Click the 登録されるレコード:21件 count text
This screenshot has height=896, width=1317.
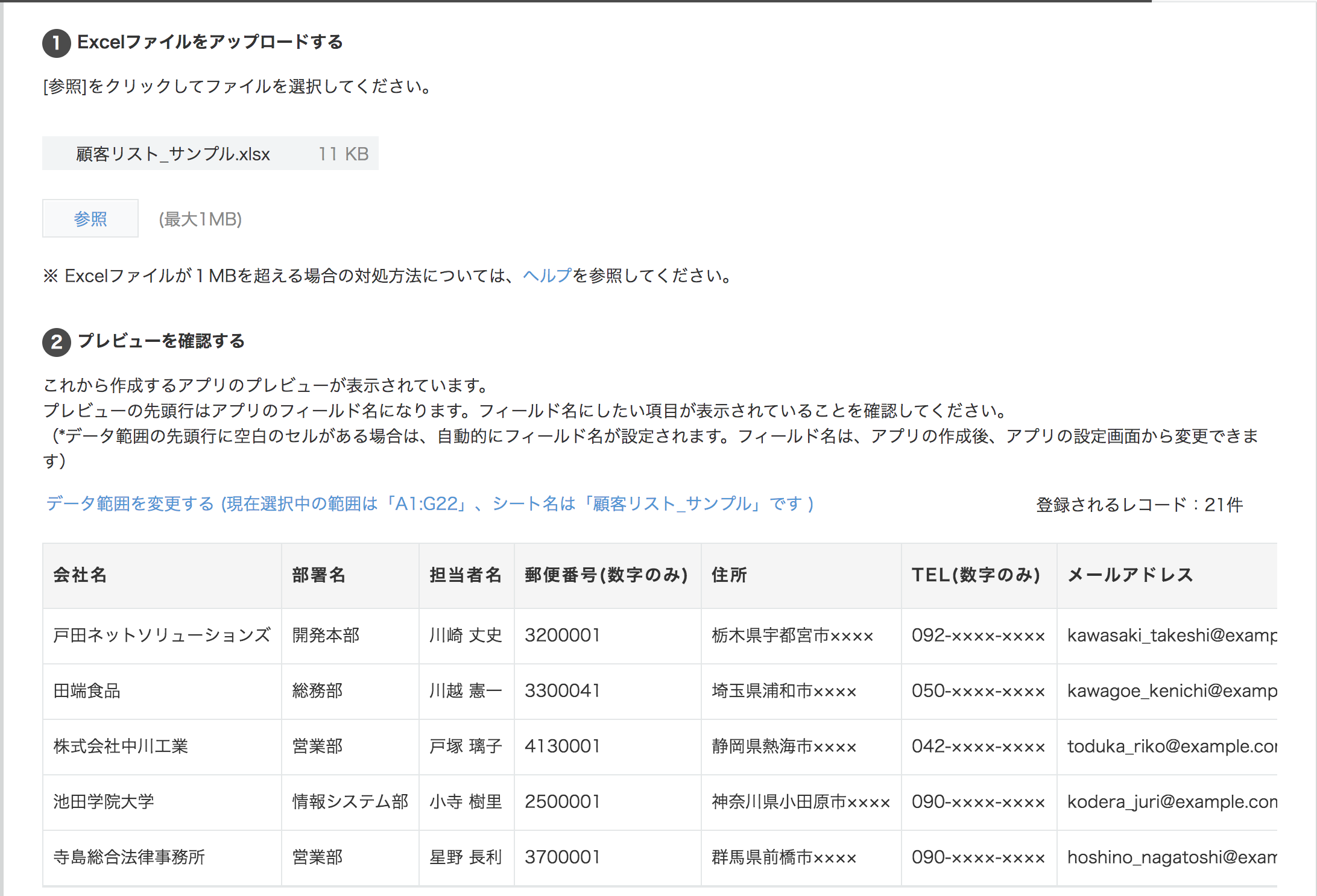(1140, 505)
